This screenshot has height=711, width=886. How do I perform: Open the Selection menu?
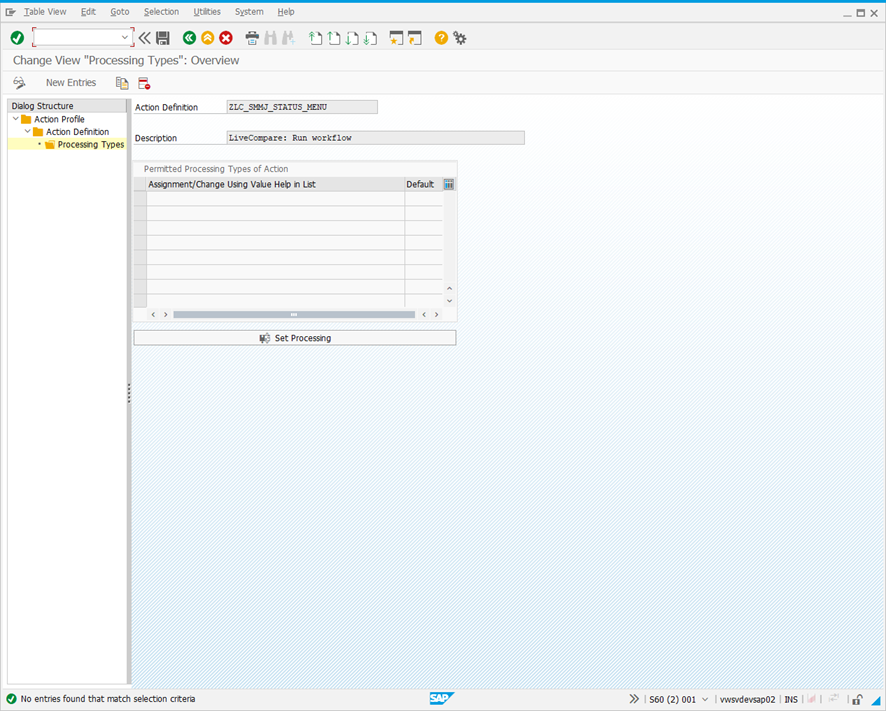click(161, 12)
